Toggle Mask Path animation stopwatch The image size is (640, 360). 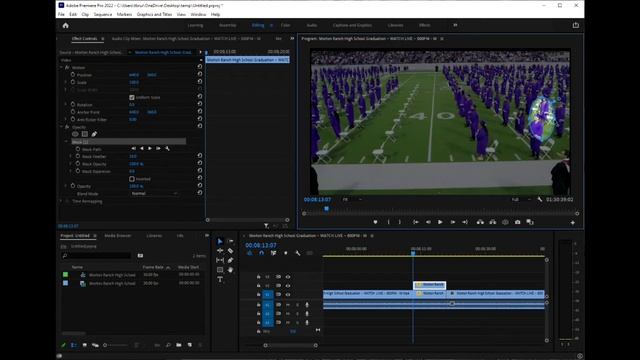[x=78, y=149]
